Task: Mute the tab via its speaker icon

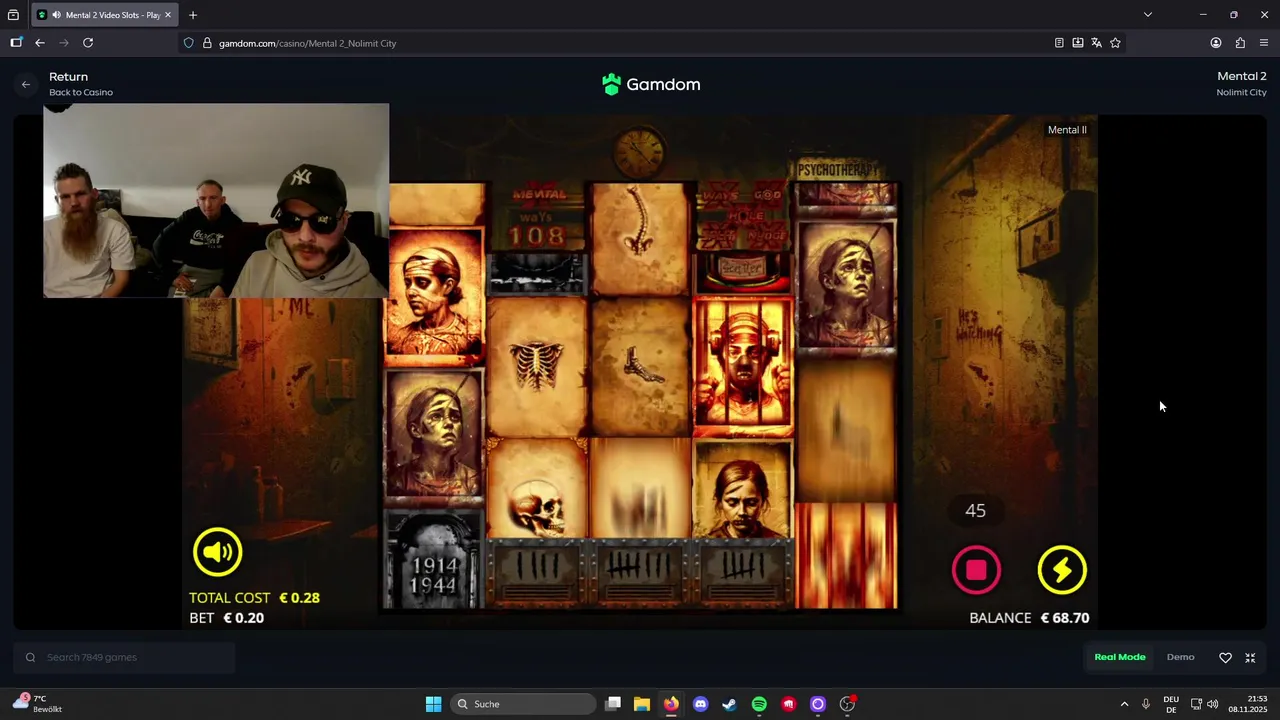Action: coord(56,15)
